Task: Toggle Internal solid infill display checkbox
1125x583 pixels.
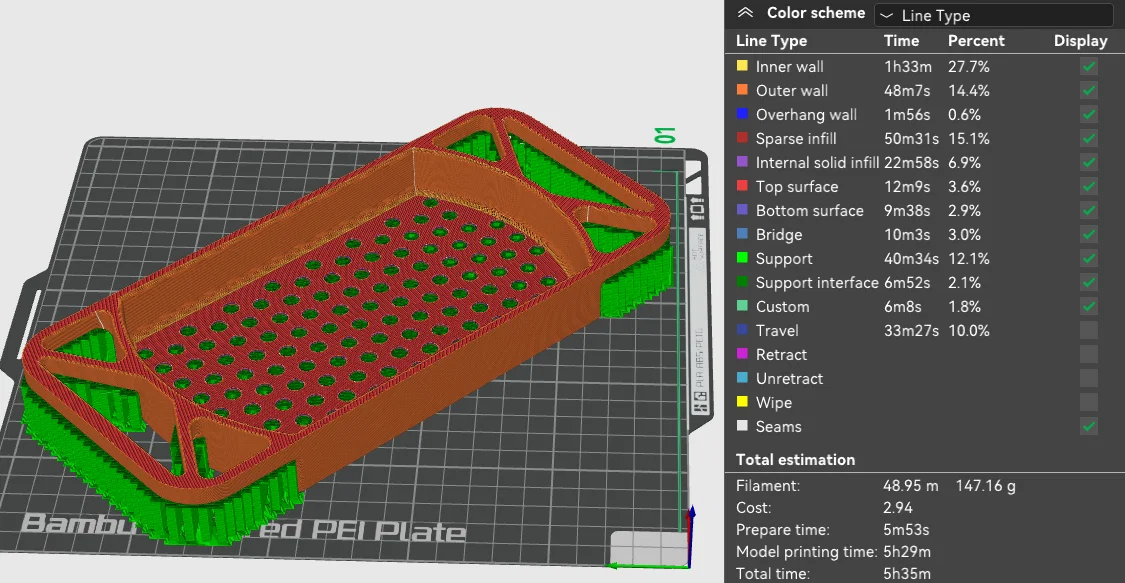Action: point(1088,163)
